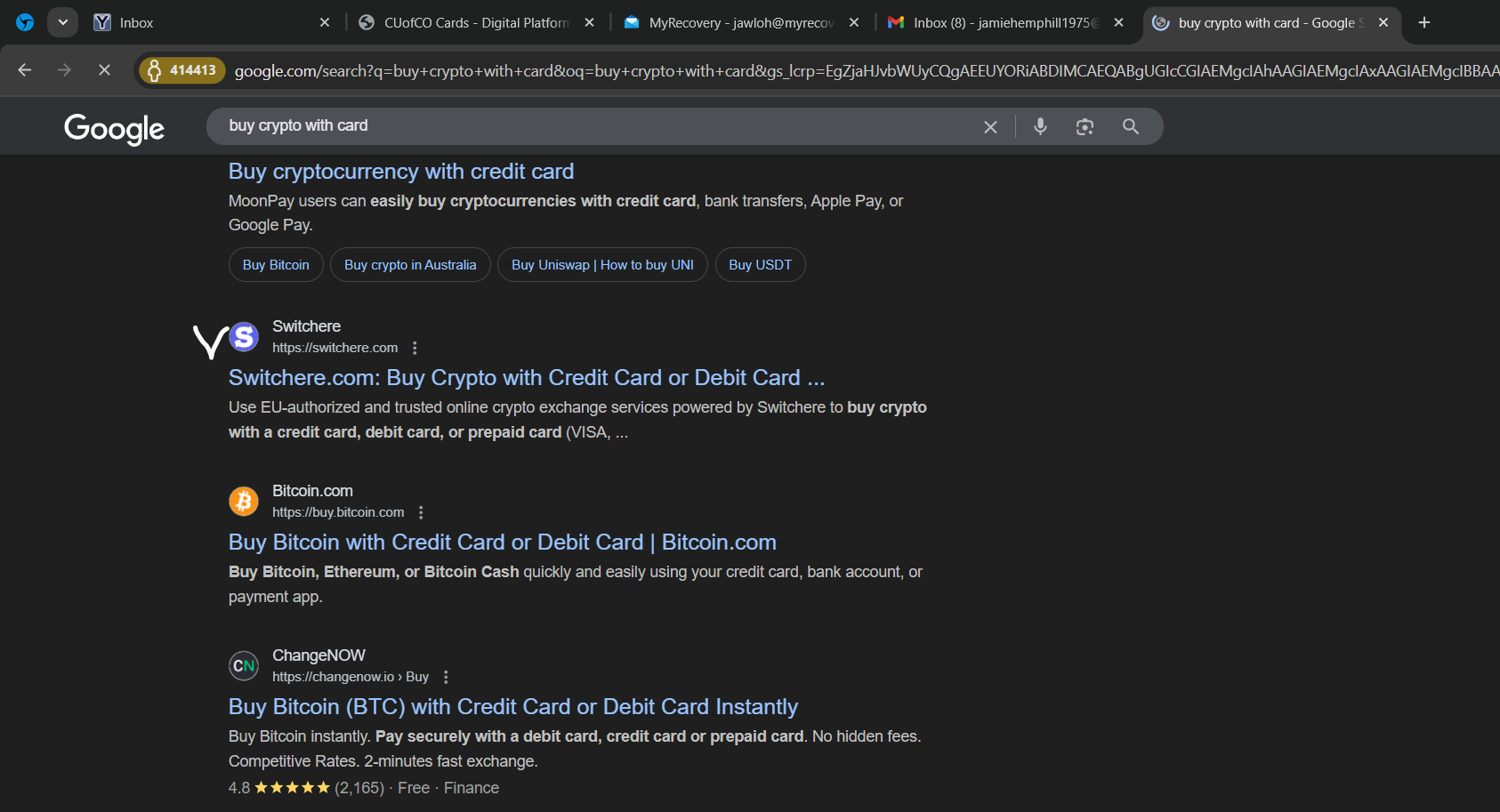1500x812 pixels.
Task: Switch to the CUofCO Cards tab
Action: [x=475, y=22]
